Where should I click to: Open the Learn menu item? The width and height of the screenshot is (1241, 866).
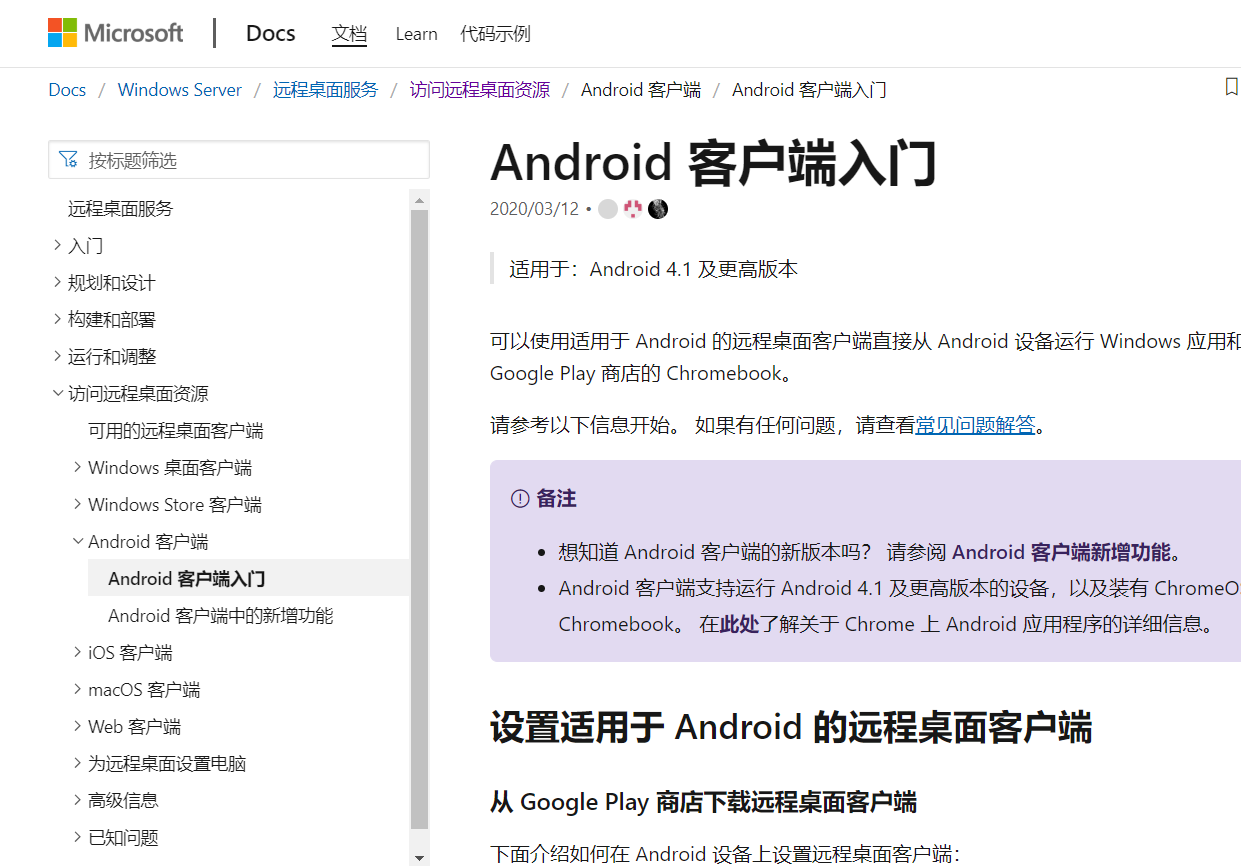tap(416, 34)
